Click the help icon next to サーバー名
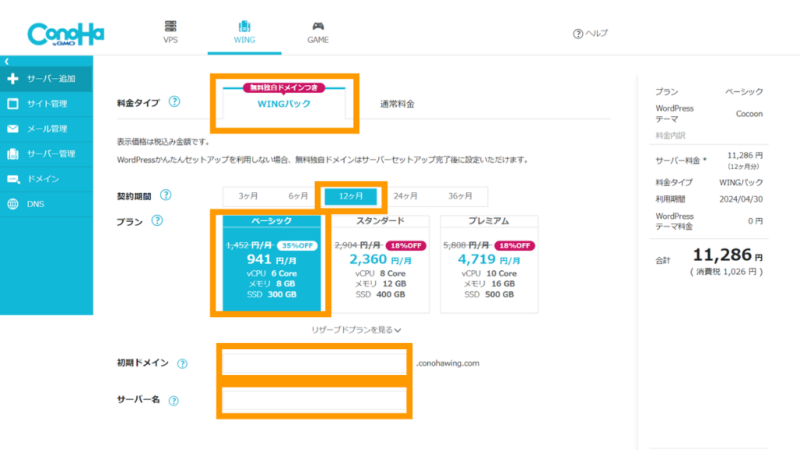 pos(173,401)
